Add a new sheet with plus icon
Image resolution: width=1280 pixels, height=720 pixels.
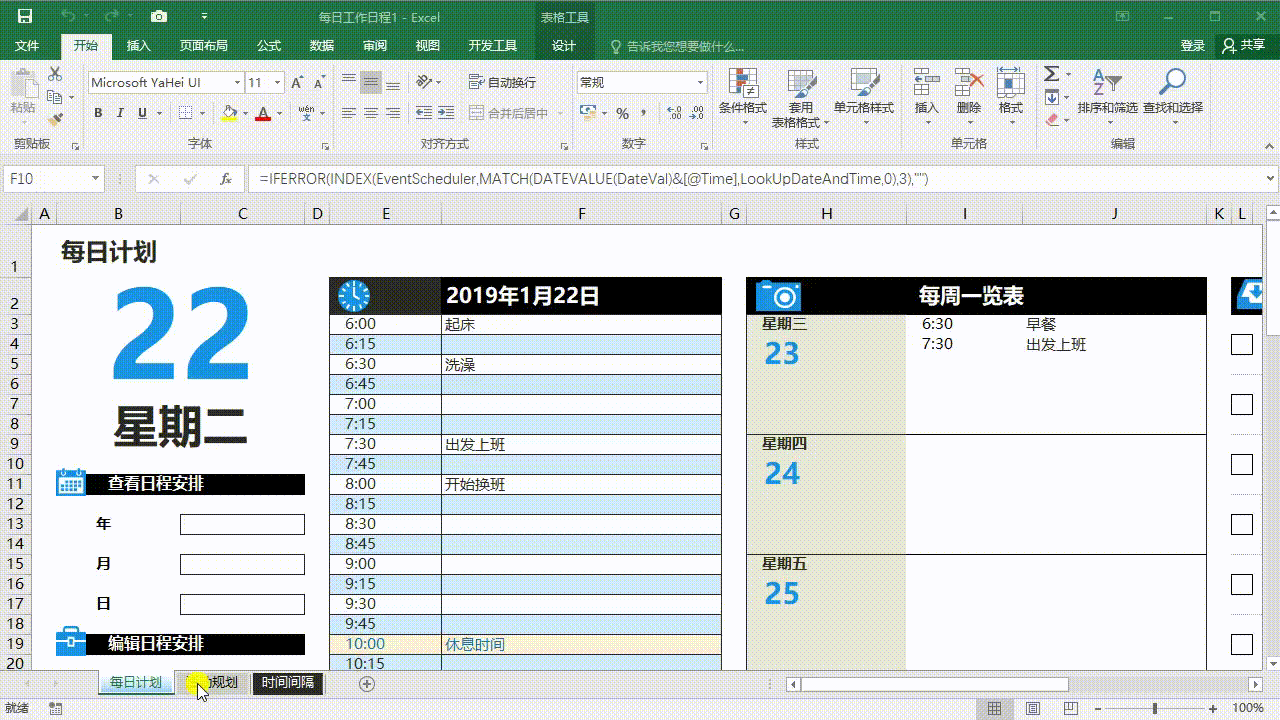367,684
